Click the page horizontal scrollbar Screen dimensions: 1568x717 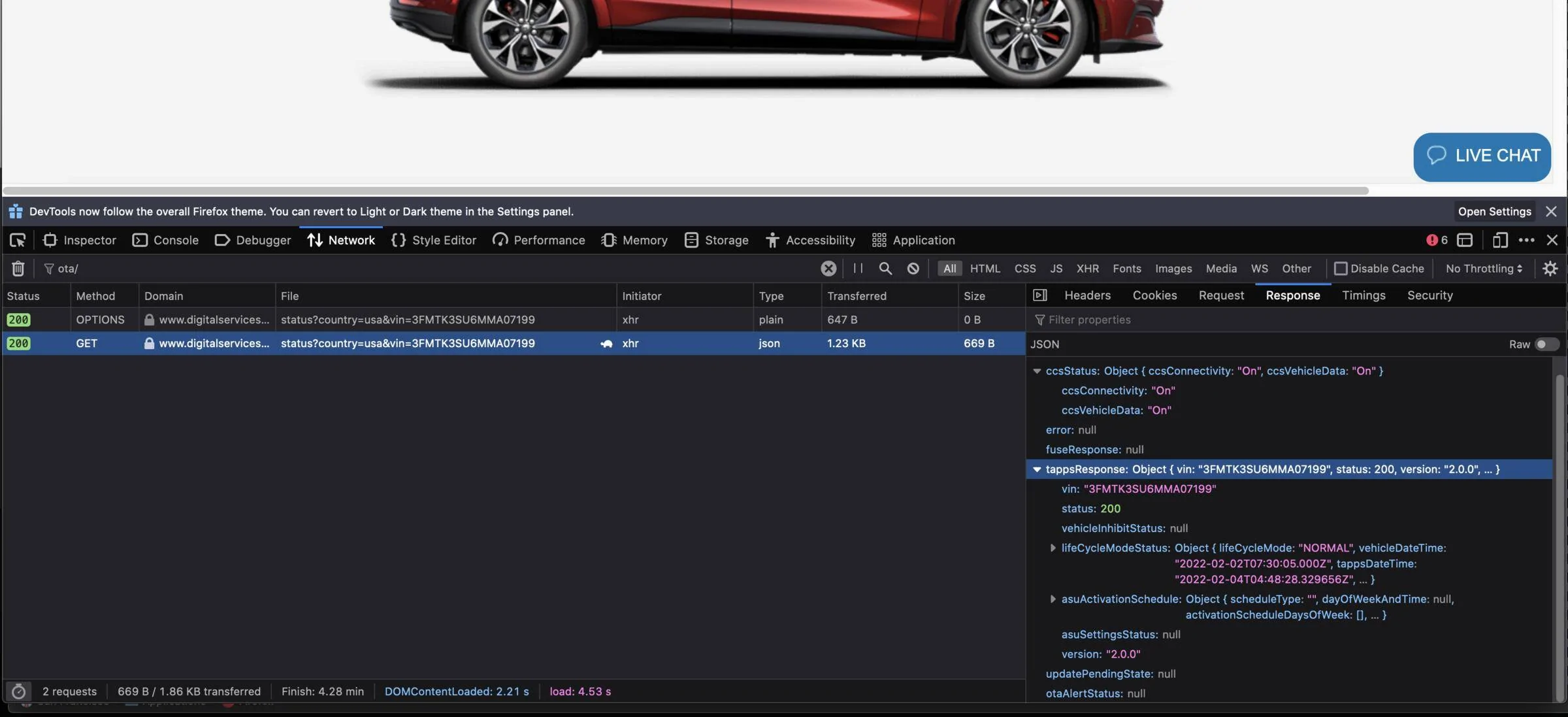(685, 191)
